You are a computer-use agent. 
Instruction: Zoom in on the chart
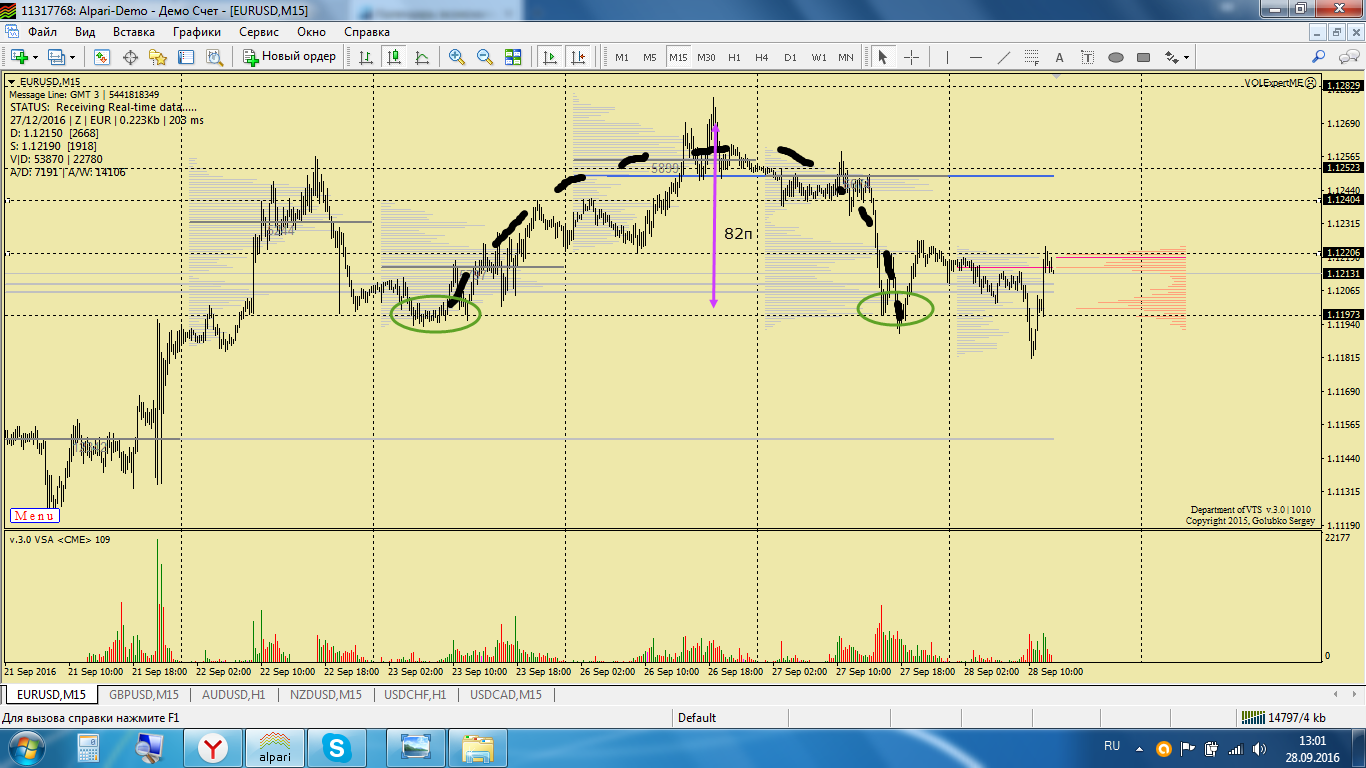click(457, 57)
